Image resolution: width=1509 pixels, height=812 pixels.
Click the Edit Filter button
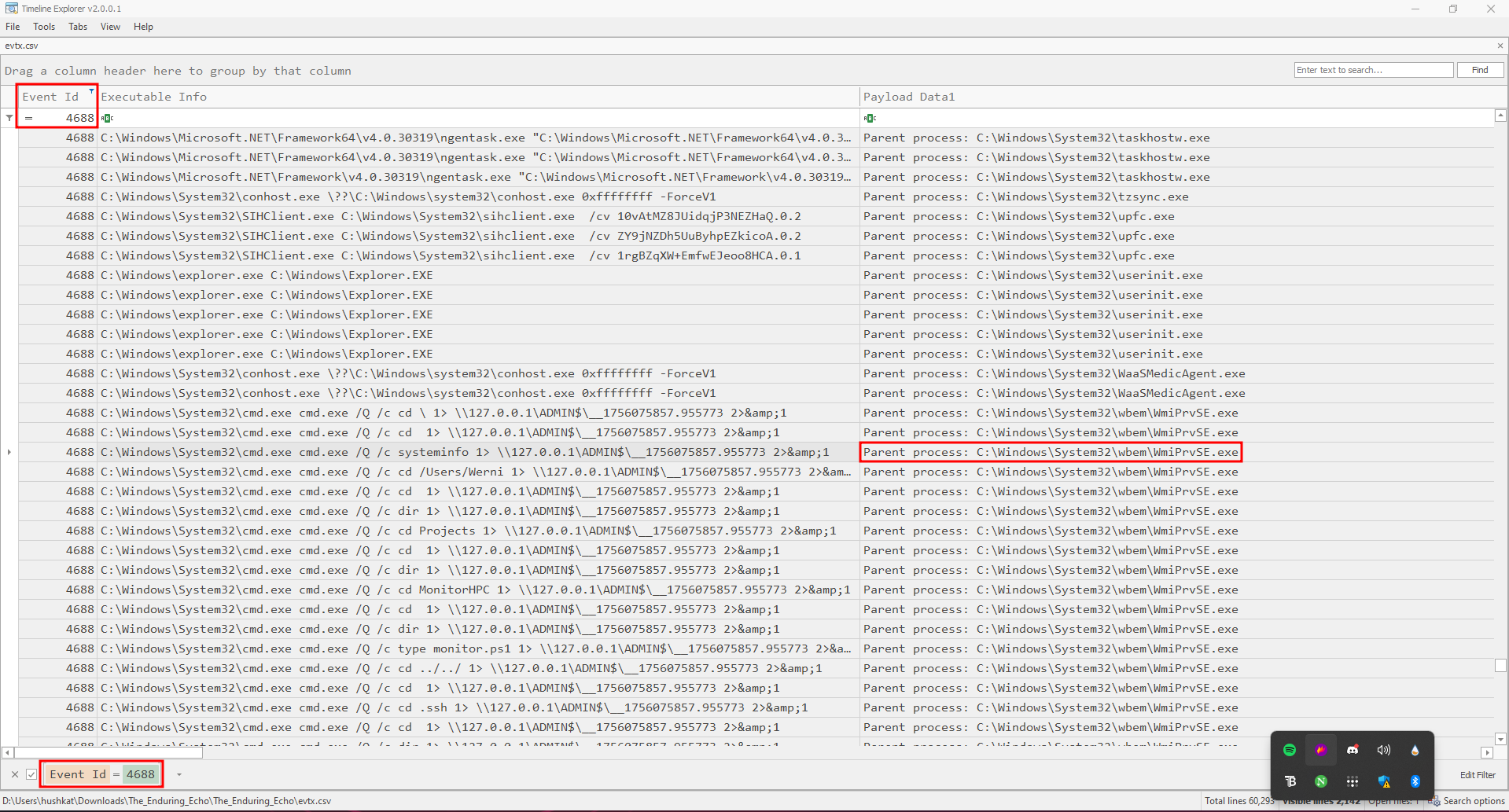point(1478,775)
